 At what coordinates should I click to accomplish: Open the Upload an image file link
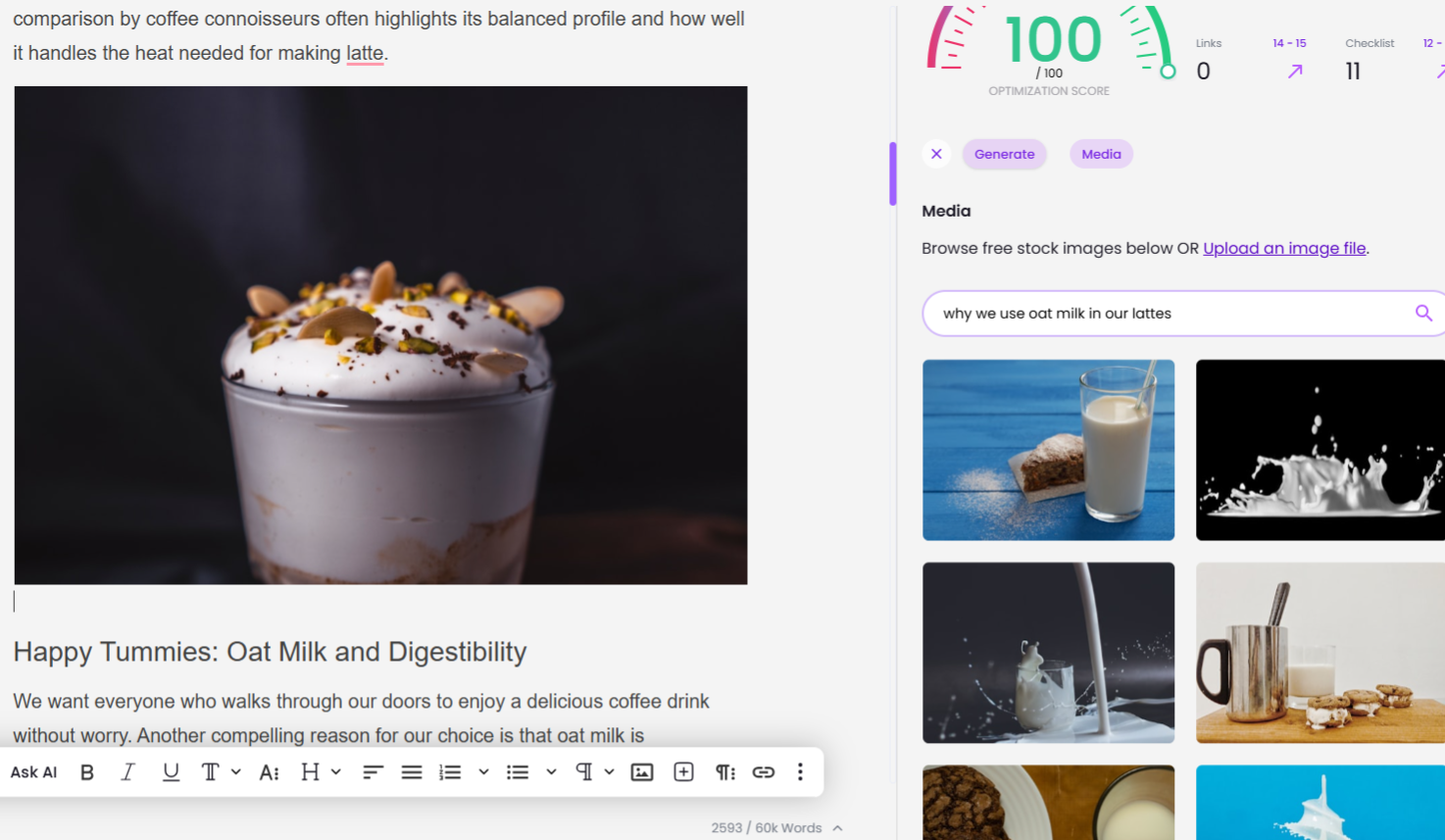(1284, 248)
